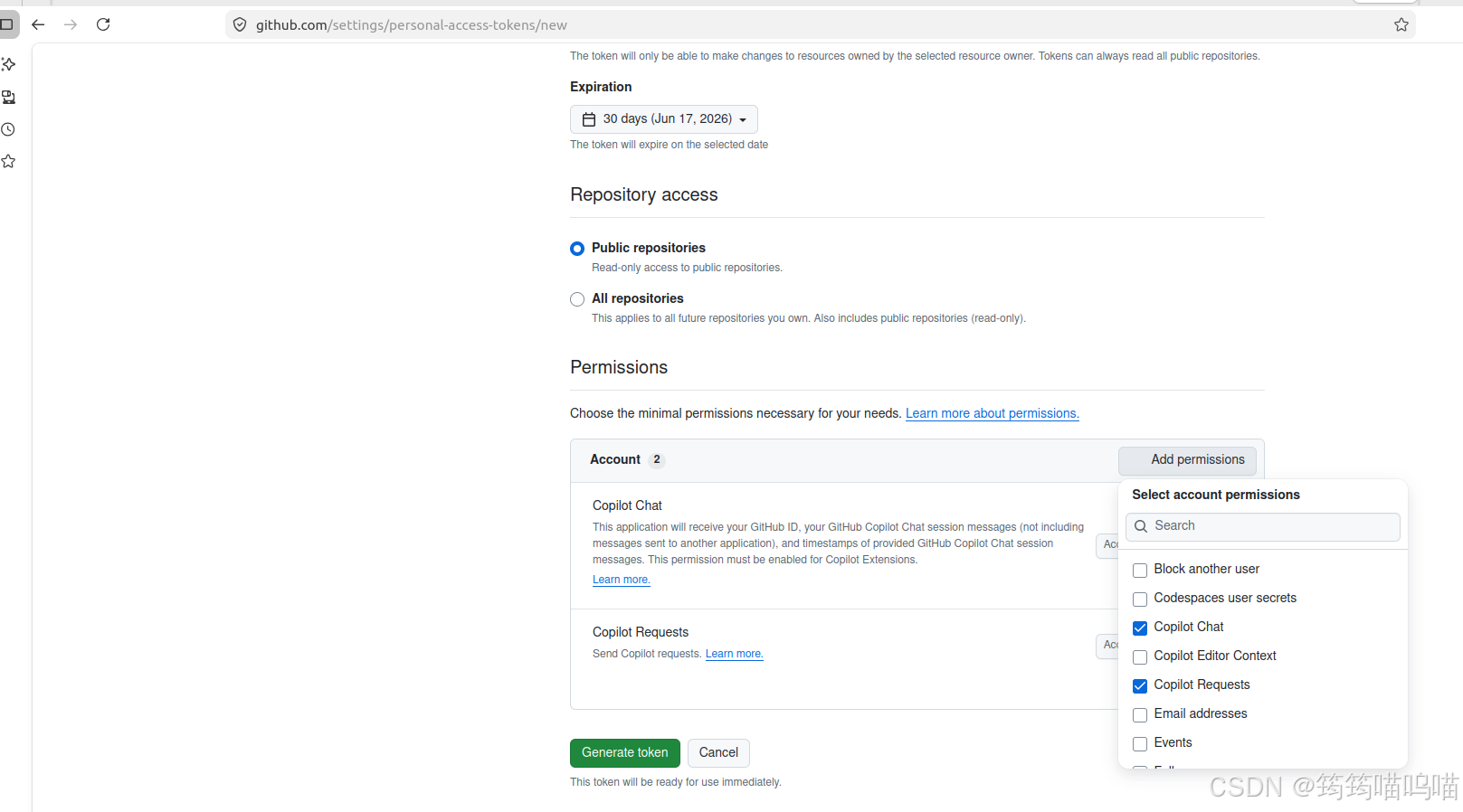Bookmark this page with the star icon
This screenshot has width=1463, height=812.
[1401, 24]
